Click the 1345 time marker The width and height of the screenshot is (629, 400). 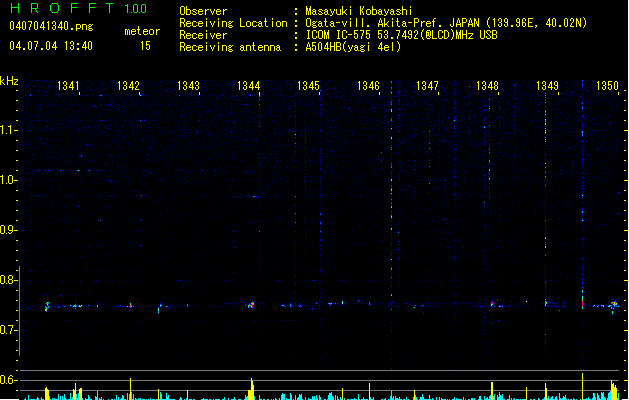coord(308,85)
